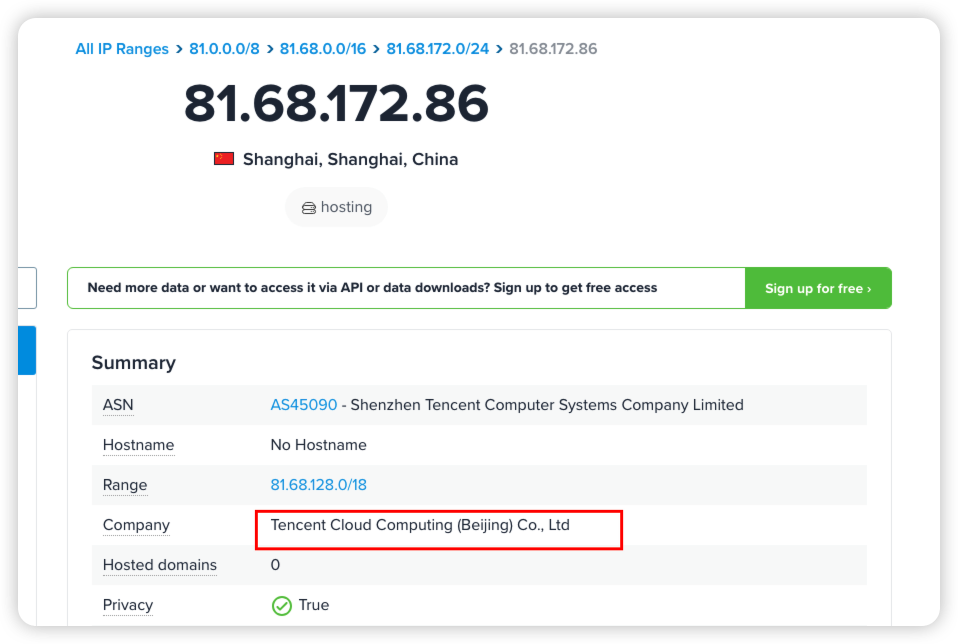Image resolution: width=958 pixels, height=644 pixels.
Task: Click the Company row label
Action: point(136,525)
